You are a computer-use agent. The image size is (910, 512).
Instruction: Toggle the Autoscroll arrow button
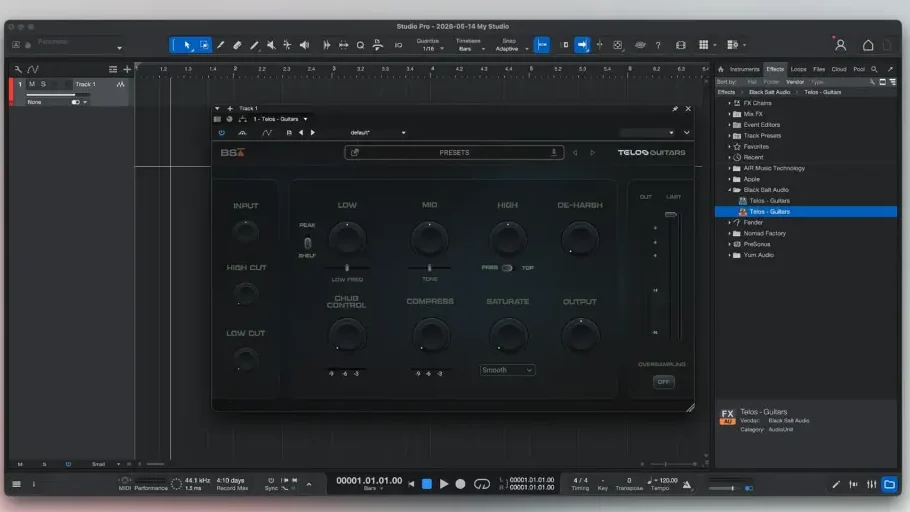click(582, 45)
